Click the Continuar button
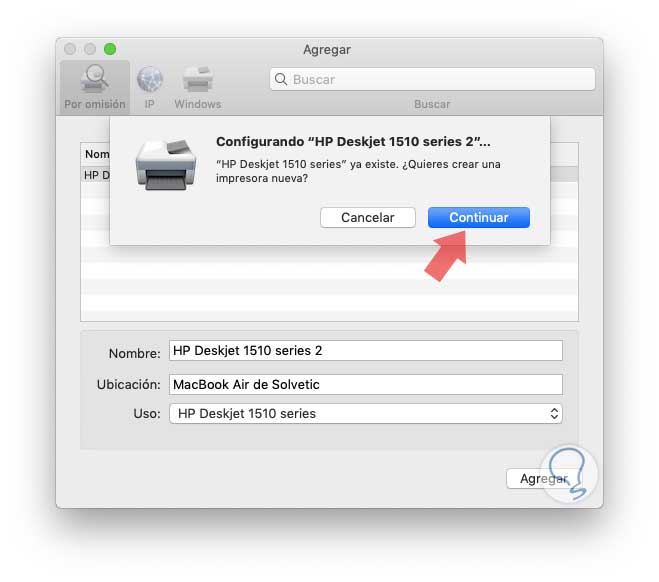Image resolution: width=659 pixels, height=582 pixels. click(479, 217)
